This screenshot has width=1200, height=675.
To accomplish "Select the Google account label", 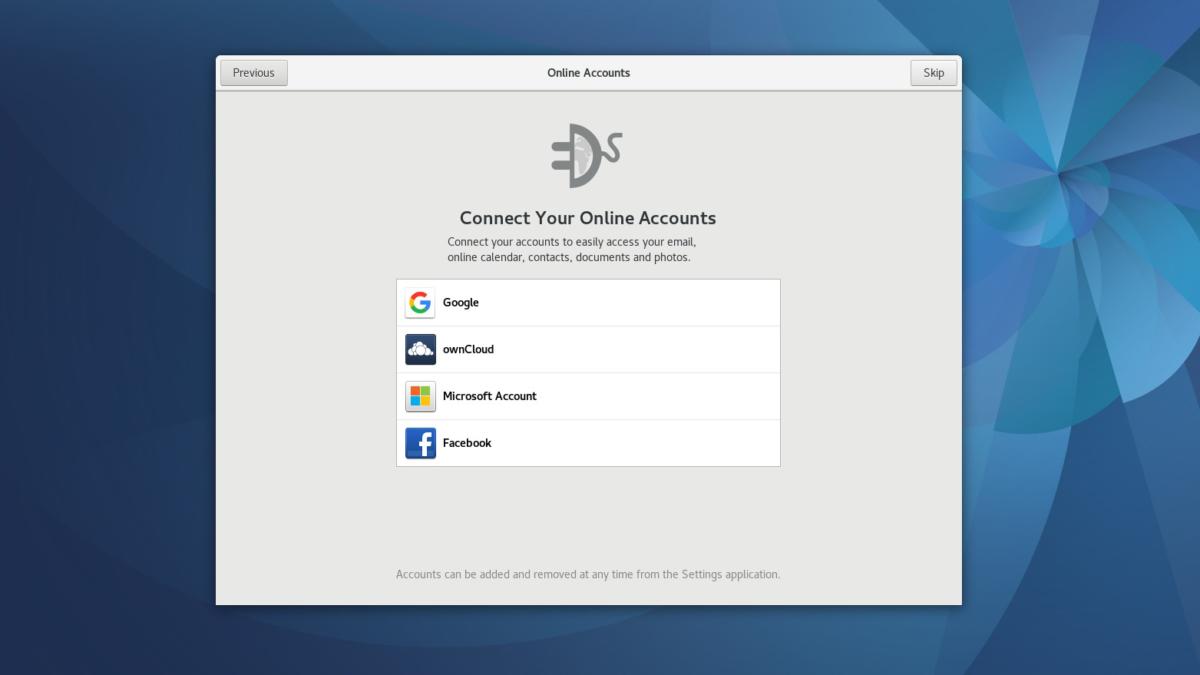I will 461,303.
